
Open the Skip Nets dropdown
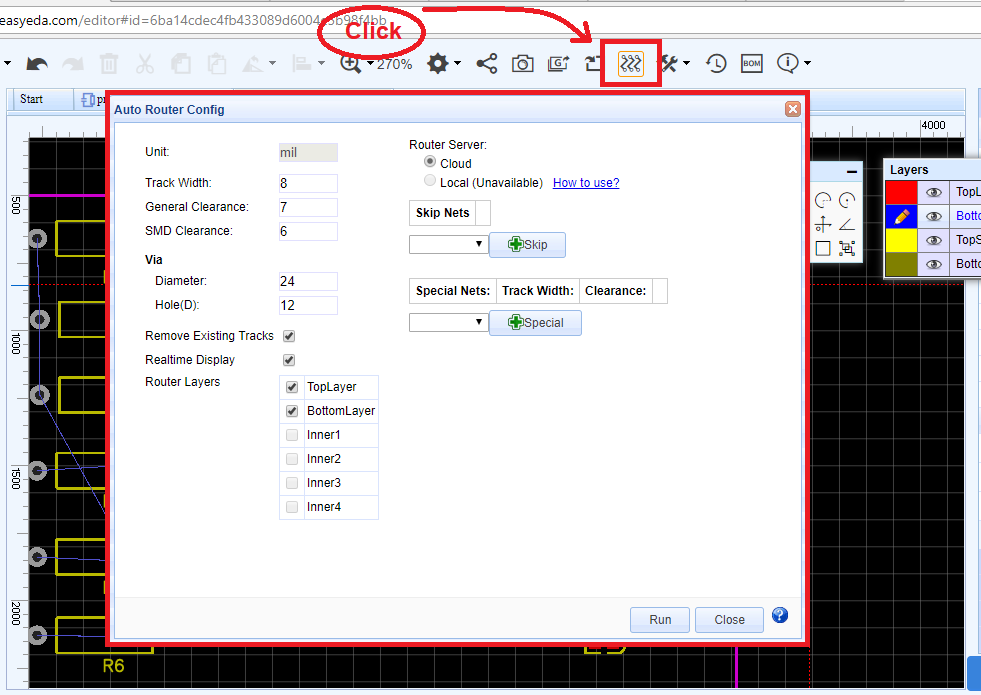point(448,244)
